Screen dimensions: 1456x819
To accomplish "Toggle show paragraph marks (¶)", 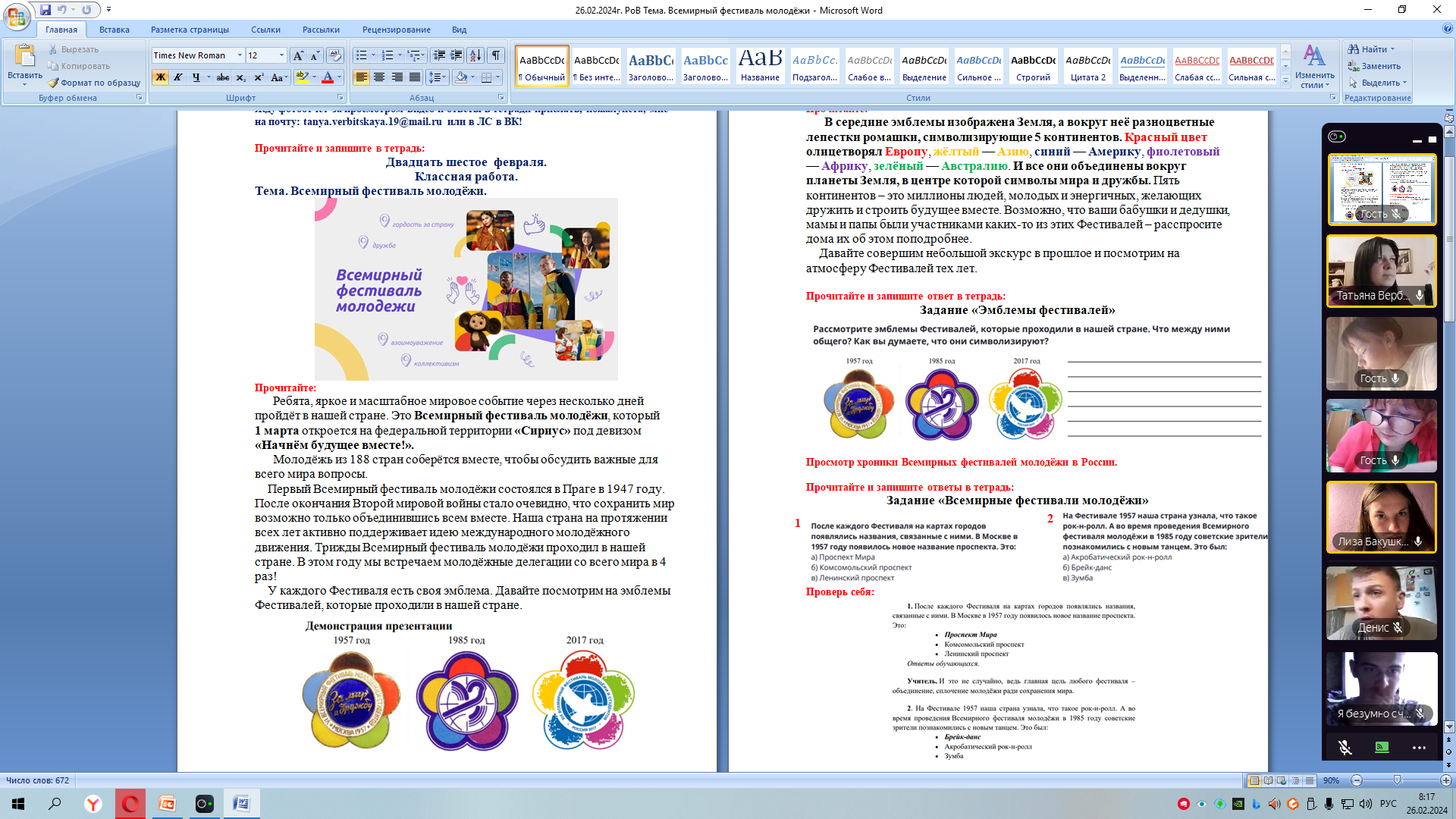I will click(496, 55).
